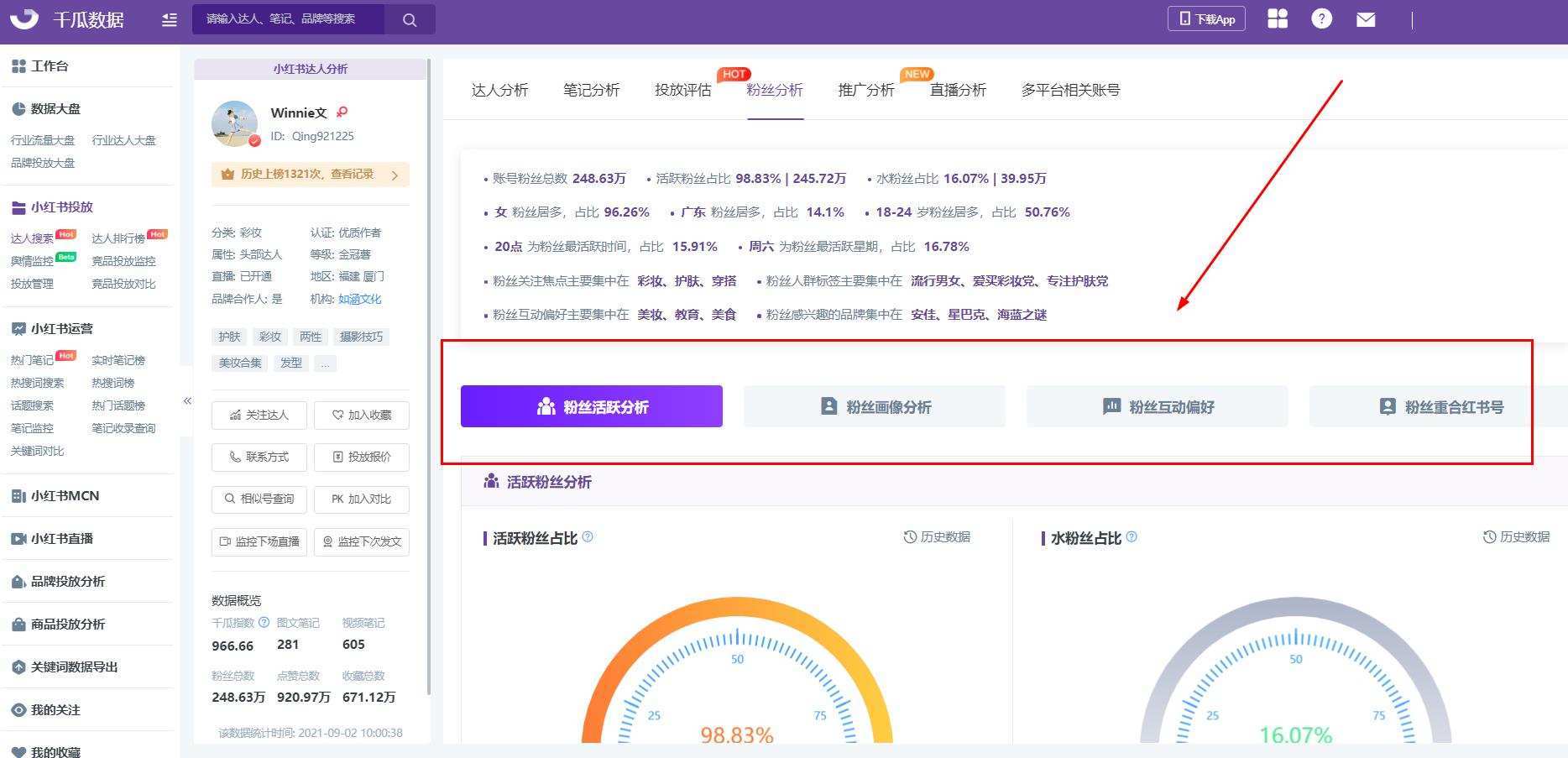Screen dimensions: 1568x758
Task: Open the mail messages icon
Action: (1366, 19)
